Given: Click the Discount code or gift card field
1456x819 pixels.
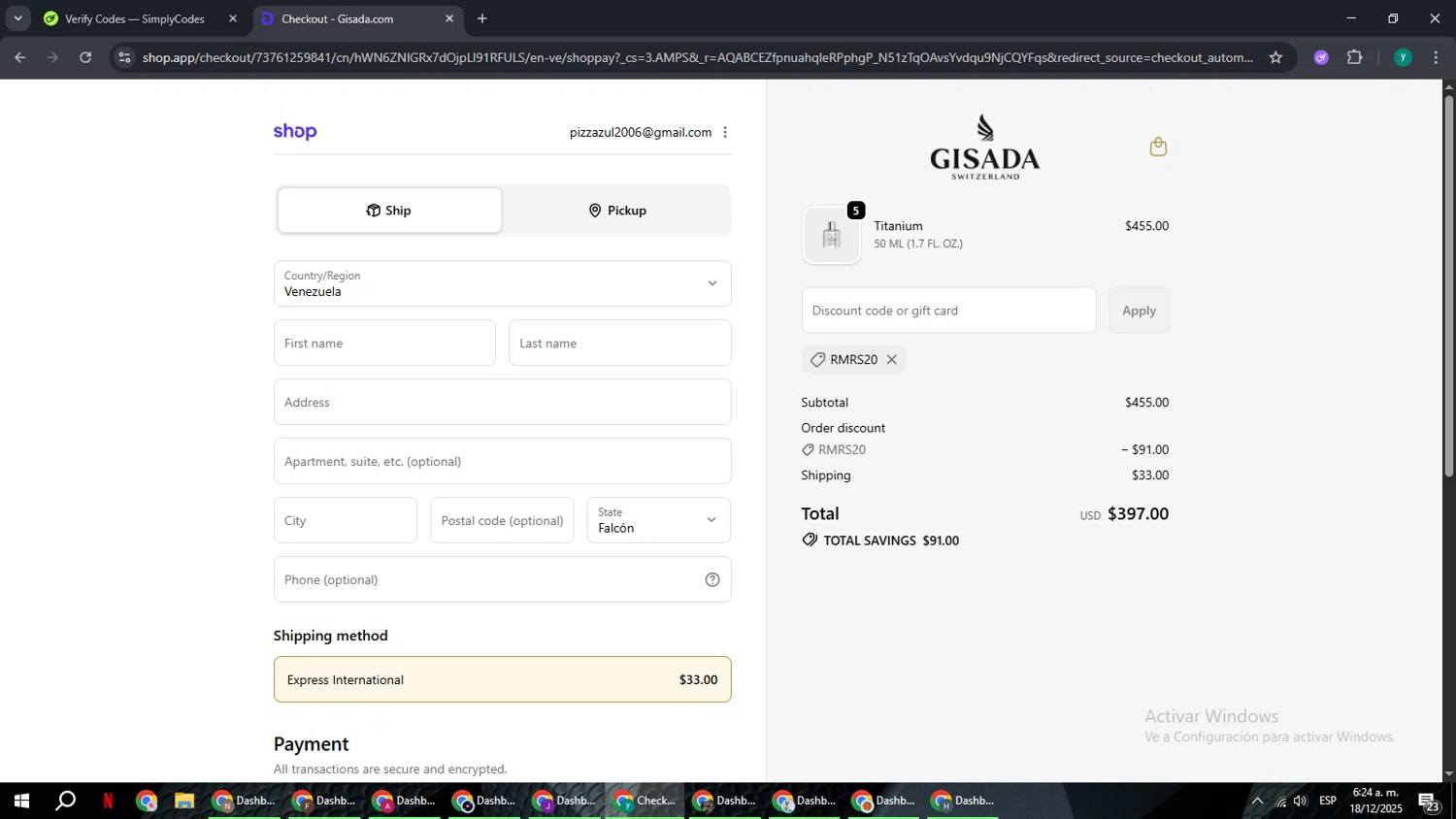Looking at the screenshot, I should (948, 311).
